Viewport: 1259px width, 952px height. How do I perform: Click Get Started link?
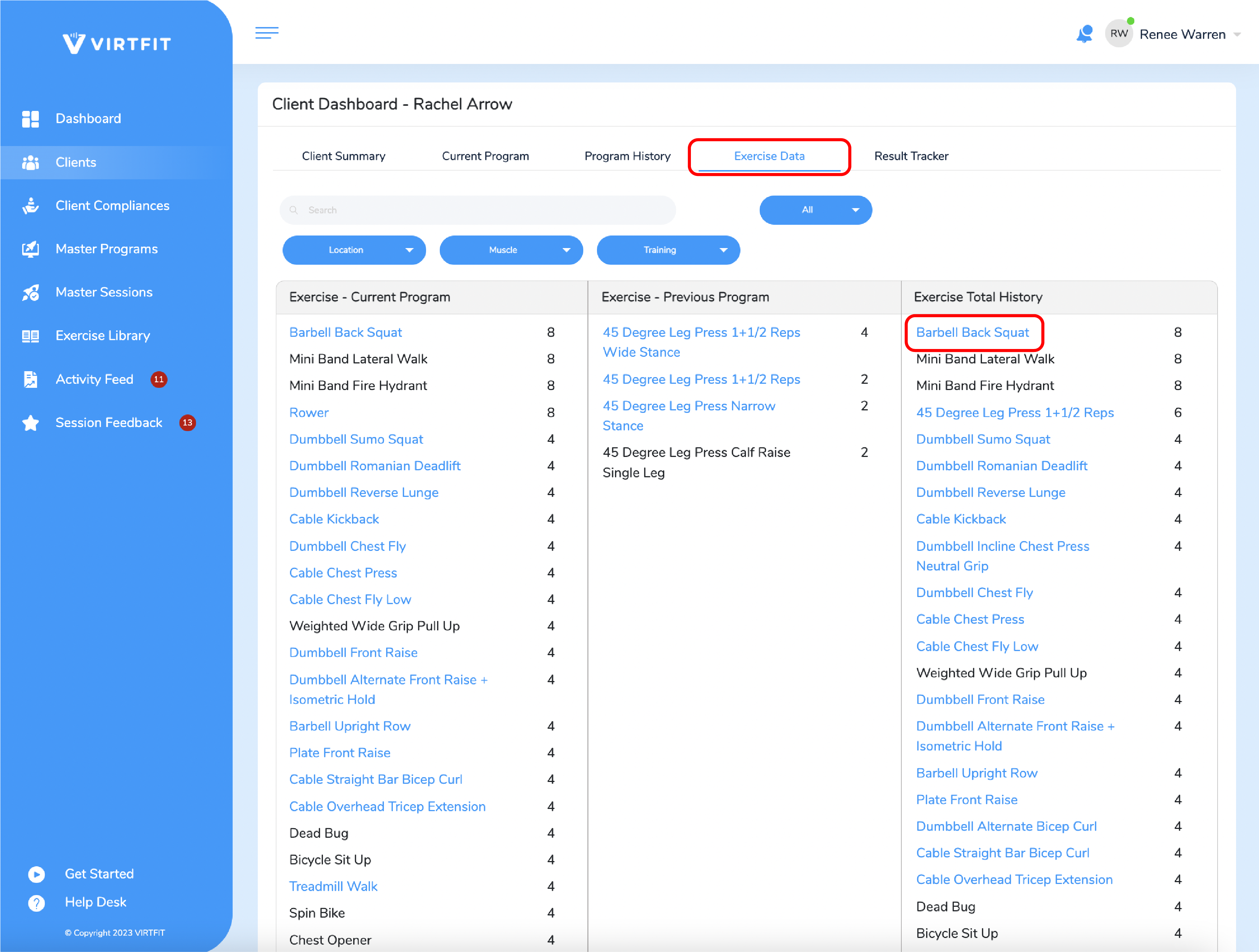[99, 874]
